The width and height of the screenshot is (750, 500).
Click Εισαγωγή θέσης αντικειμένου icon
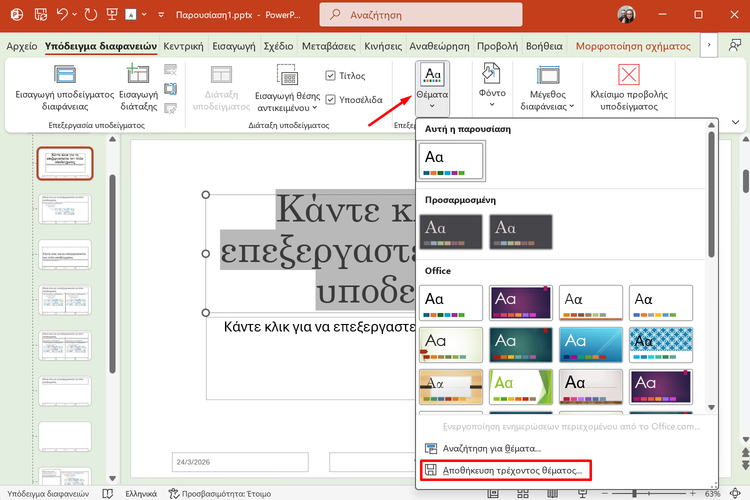click(x=287, y=76)
